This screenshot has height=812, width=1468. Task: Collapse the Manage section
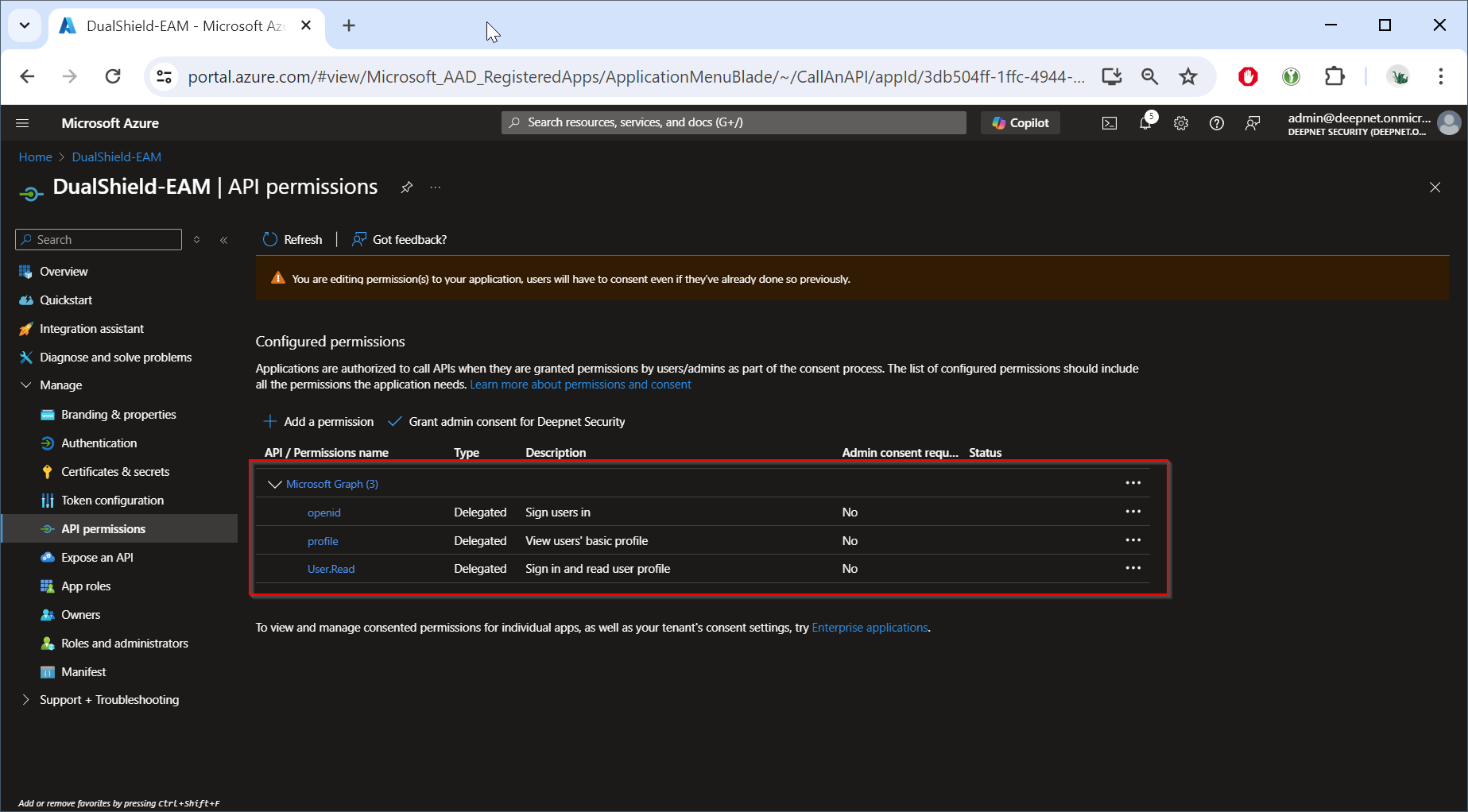[25, 385]
